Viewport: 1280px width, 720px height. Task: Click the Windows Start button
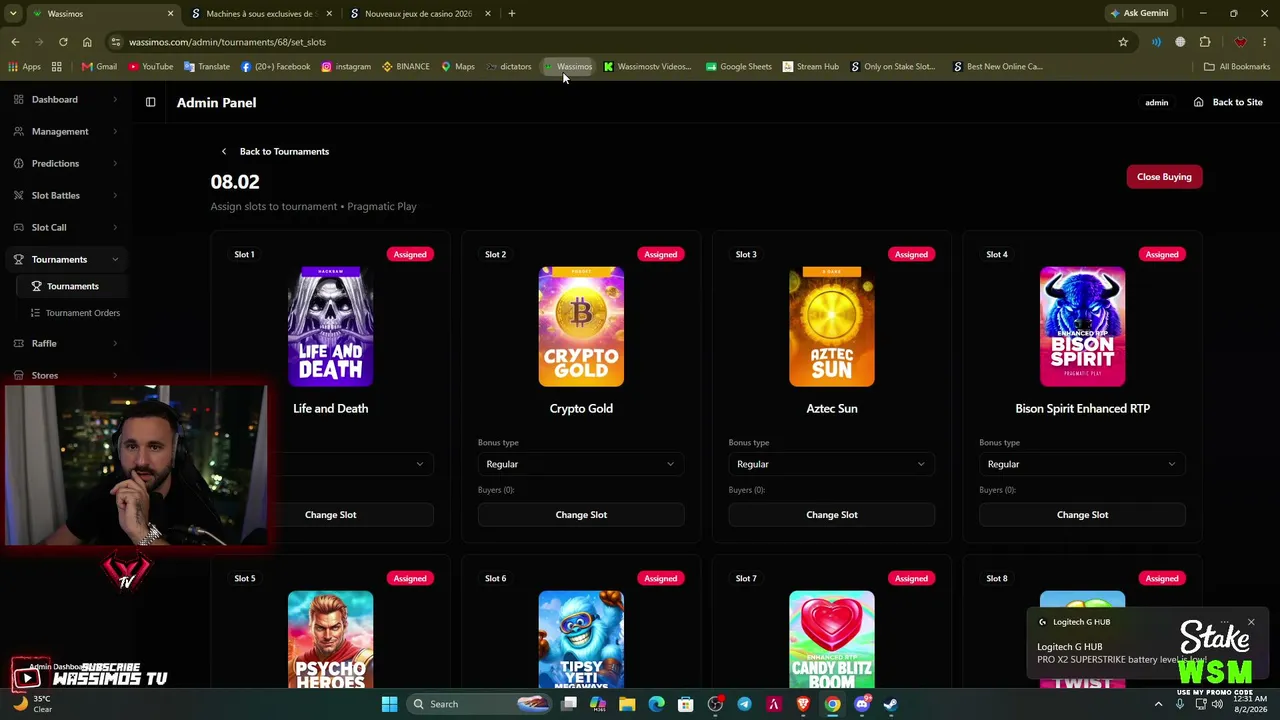pyautogui.click(x=389, y=704)
